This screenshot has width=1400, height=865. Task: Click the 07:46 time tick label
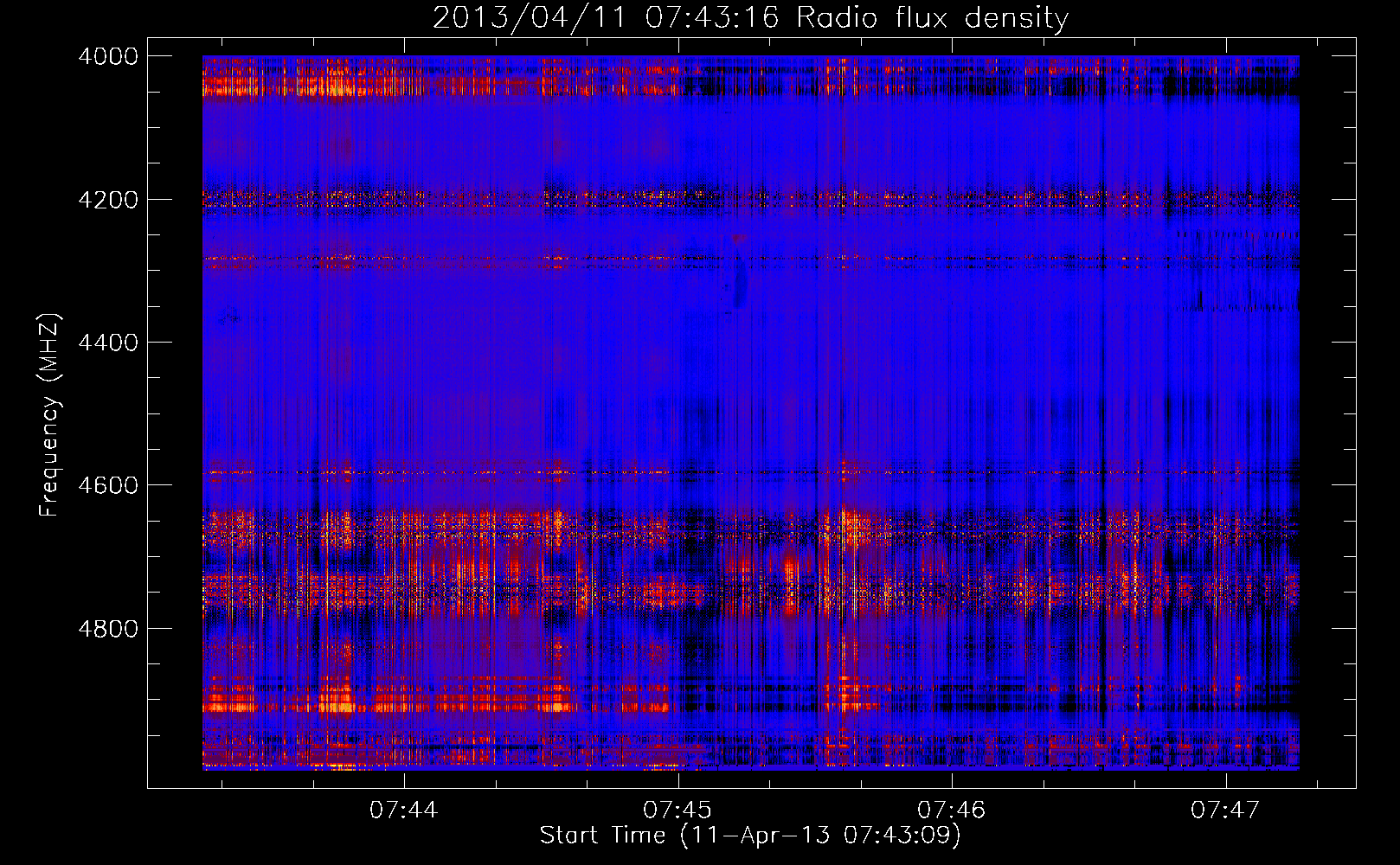pos(952,811)
